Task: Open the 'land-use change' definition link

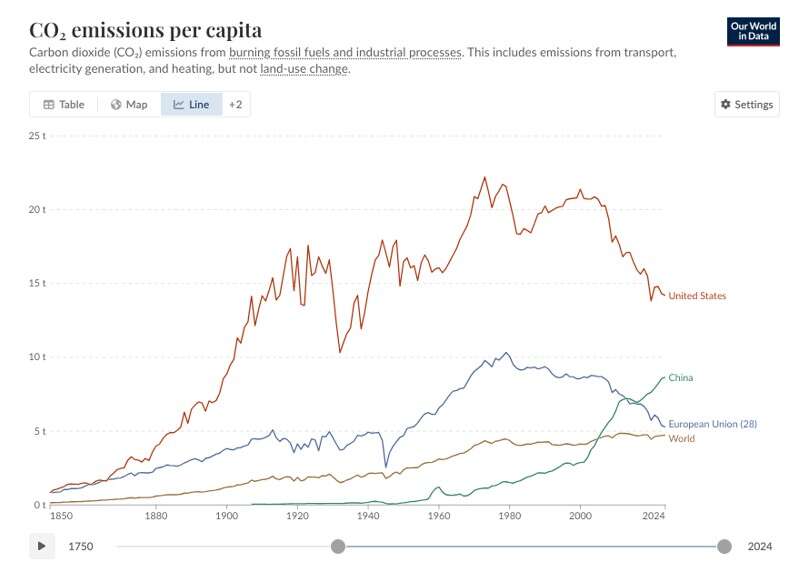Action: 304,68
